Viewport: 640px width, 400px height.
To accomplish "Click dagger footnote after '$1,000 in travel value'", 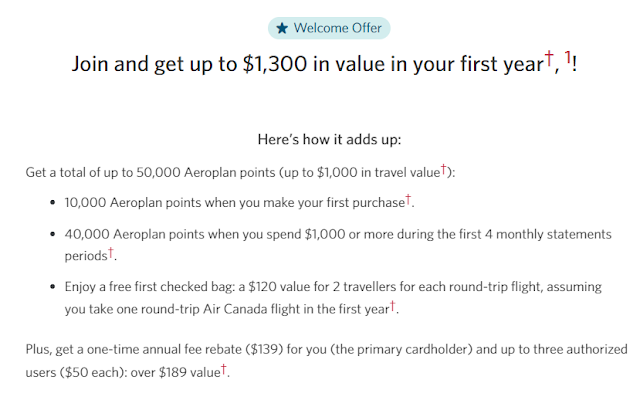I will (x=447, y=170).
